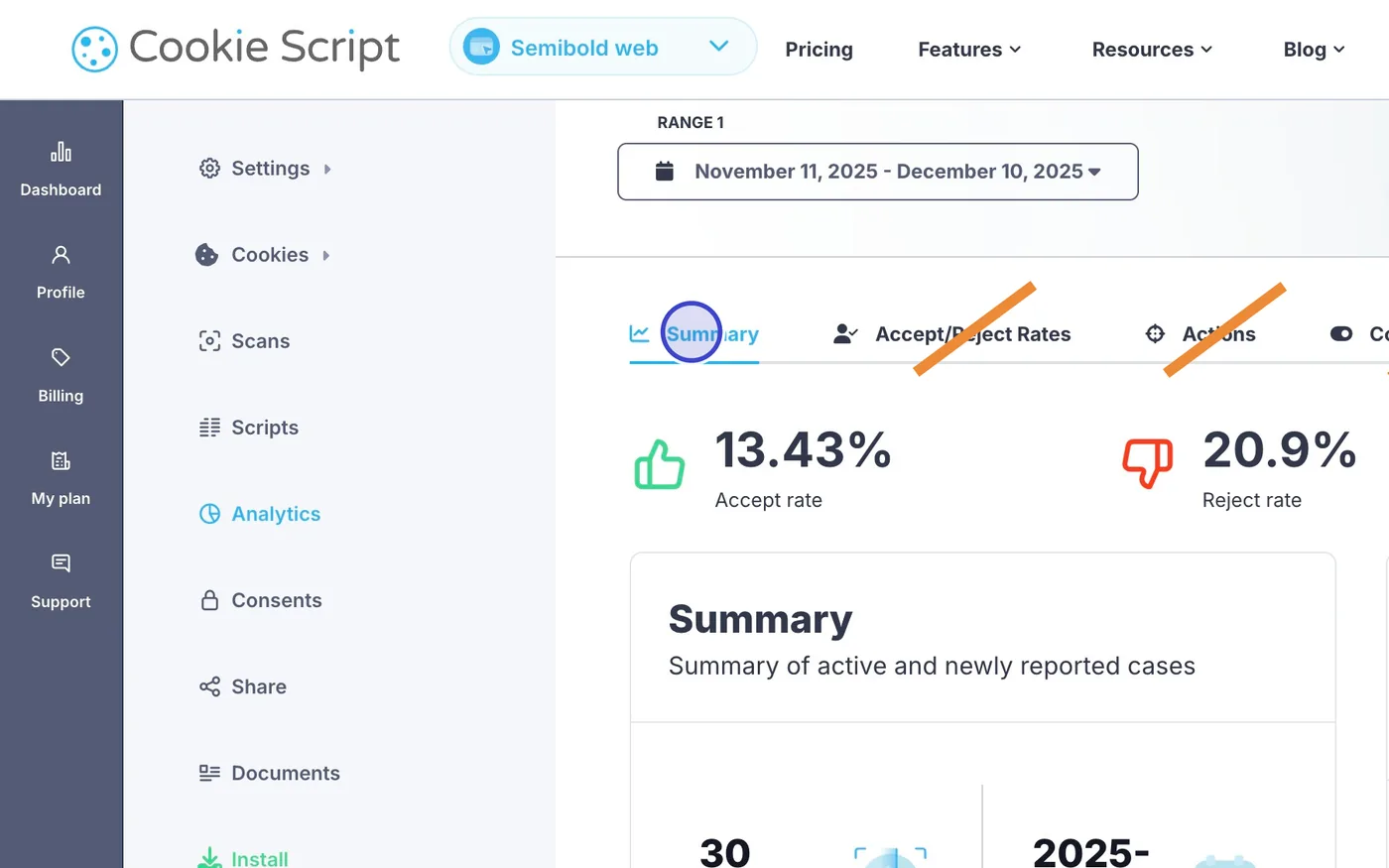This screenshot has height=868, width=1389.
Task: Expand the Features menu
Action: (969, 50)
